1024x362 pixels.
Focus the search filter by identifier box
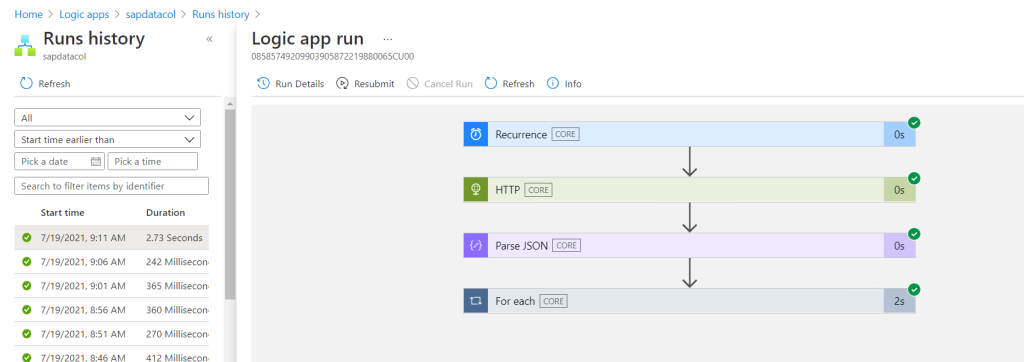(112, 186)
